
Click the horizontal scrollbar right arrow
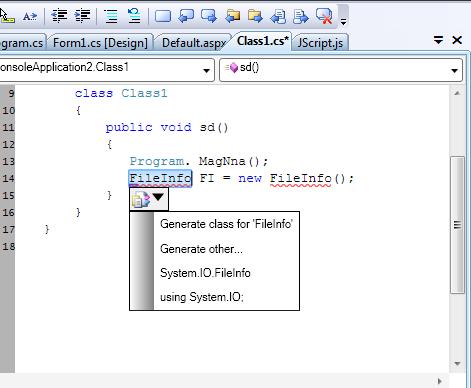click(x=440, y=381)
